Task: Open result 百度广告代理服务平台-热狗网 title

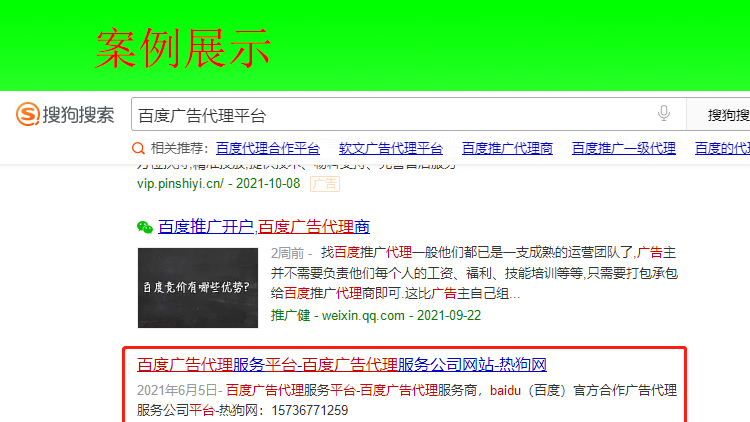Action: (x=342, y=365)
